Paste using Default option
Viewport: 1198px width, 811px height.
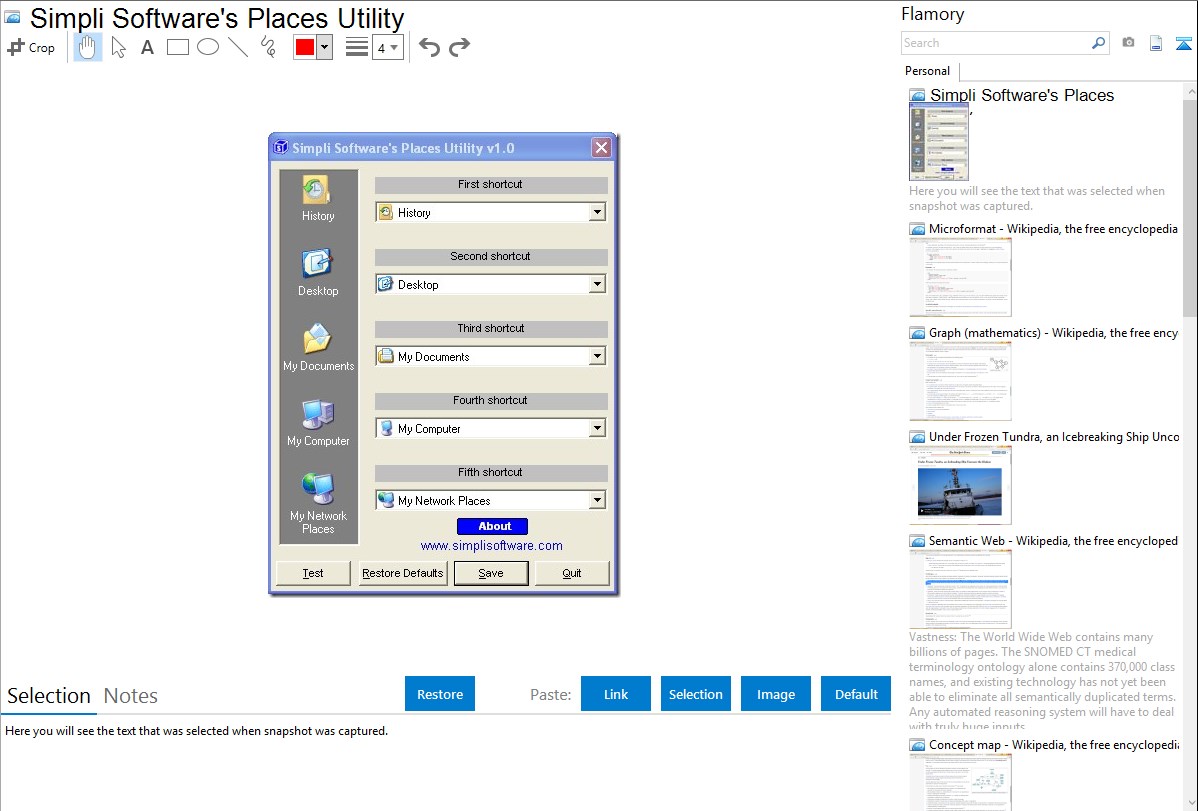click(x=856, y=693)
